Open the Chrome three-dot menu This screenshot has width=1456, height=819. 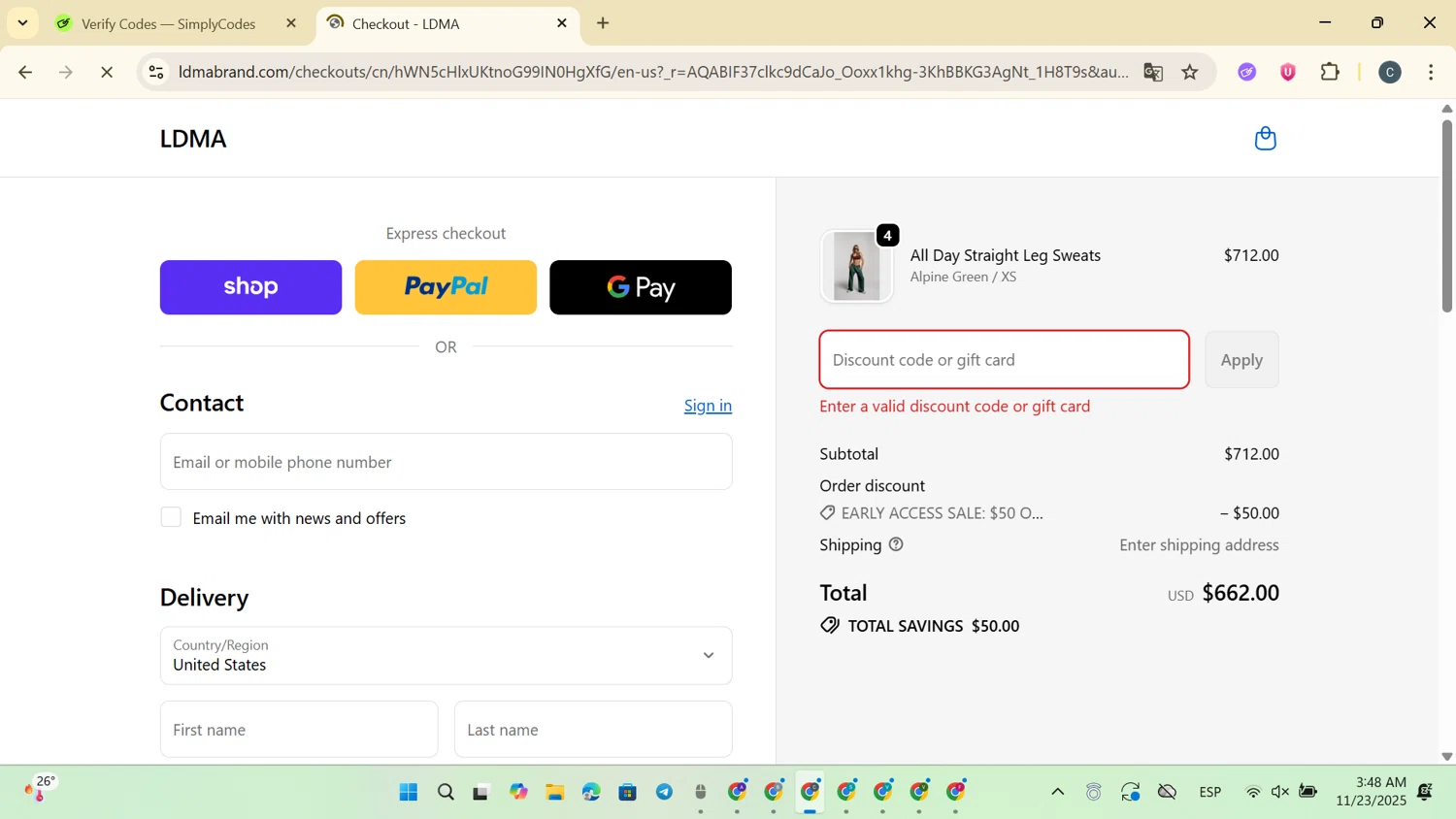click(x=1432, y=73)
